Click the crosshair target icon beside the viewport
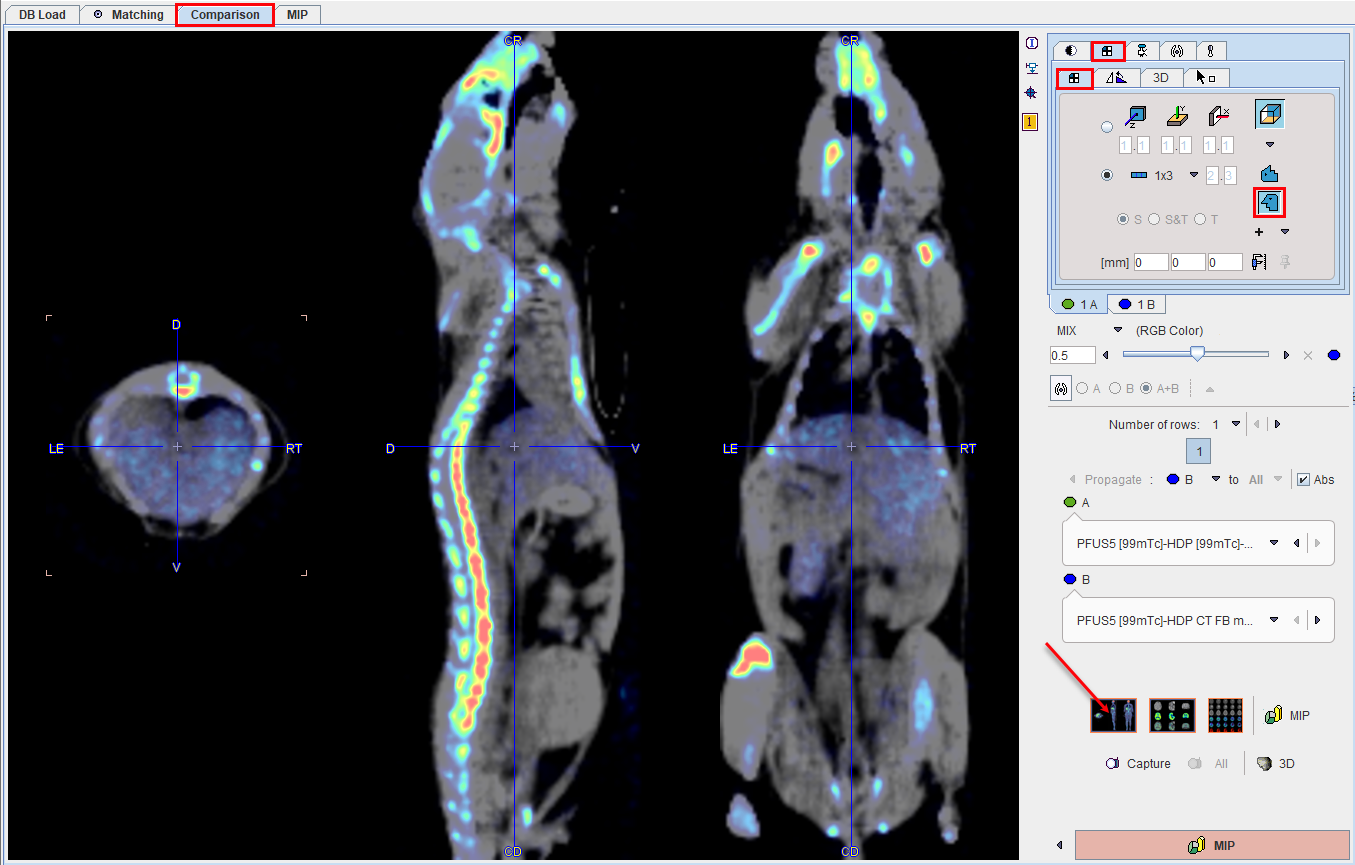 [x=1031, y=93]
